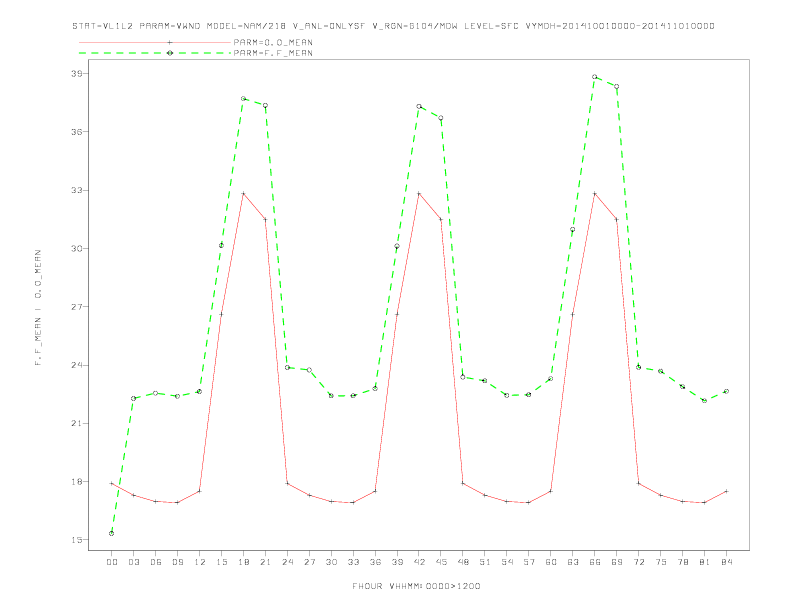The height and width of the screenshot is (612, 792).
Task: Click the x-axis forecast hour 60 label
Action: [551, 562]
